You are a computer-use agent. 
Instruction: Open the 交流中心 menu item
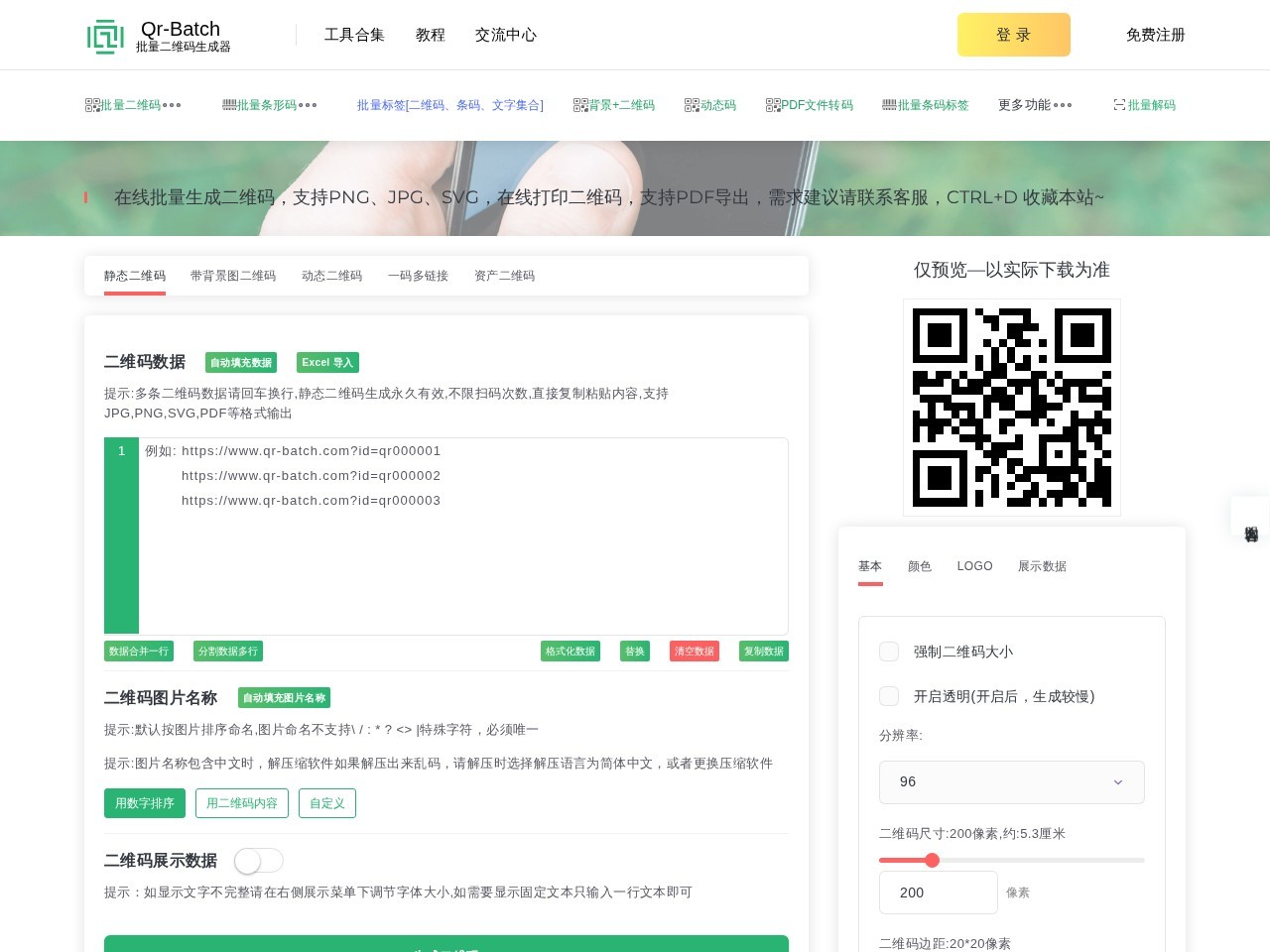click(506, 35)
